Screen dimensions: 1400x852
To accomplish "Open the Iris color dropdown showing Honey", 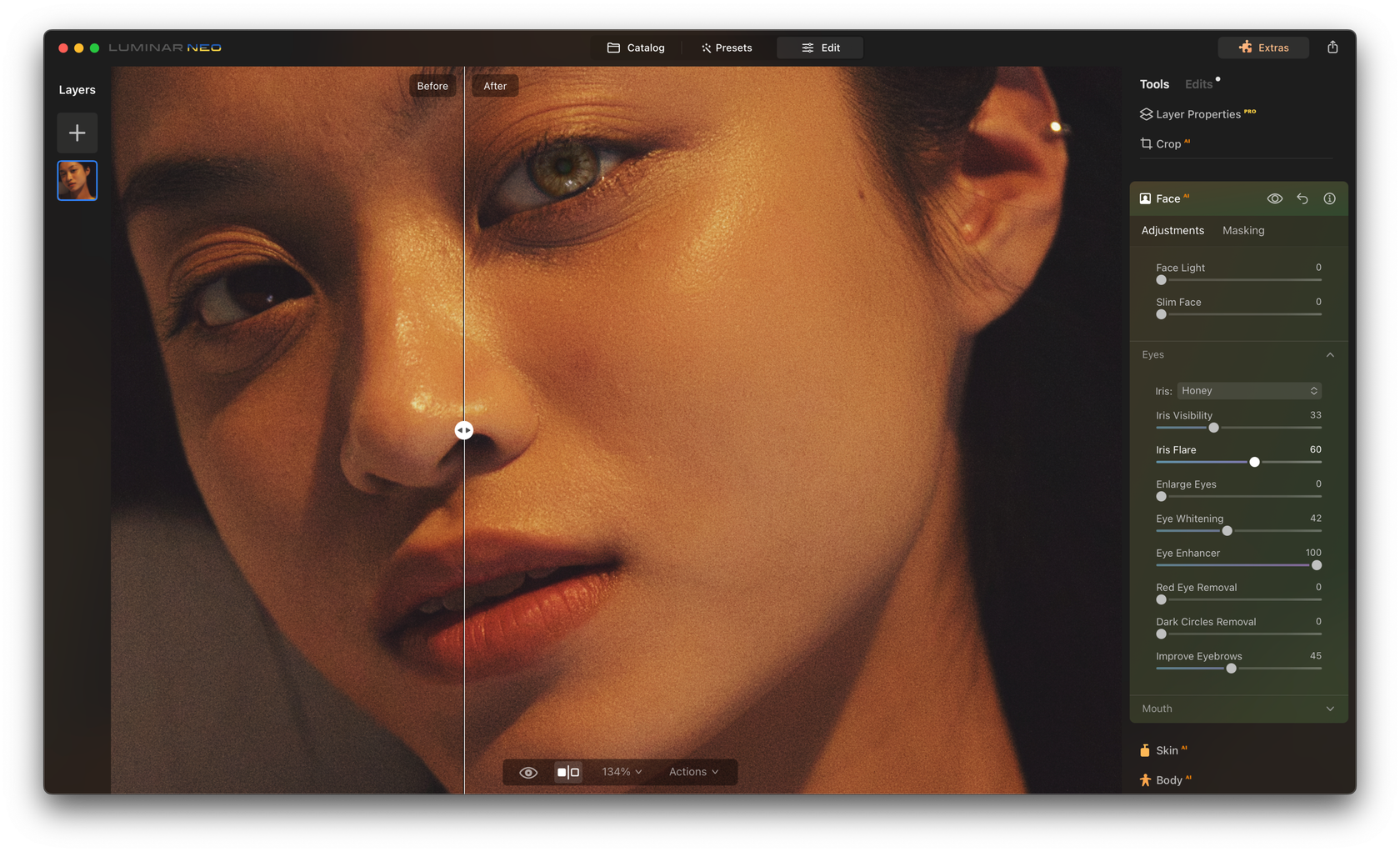I will tap(1248, 390).
